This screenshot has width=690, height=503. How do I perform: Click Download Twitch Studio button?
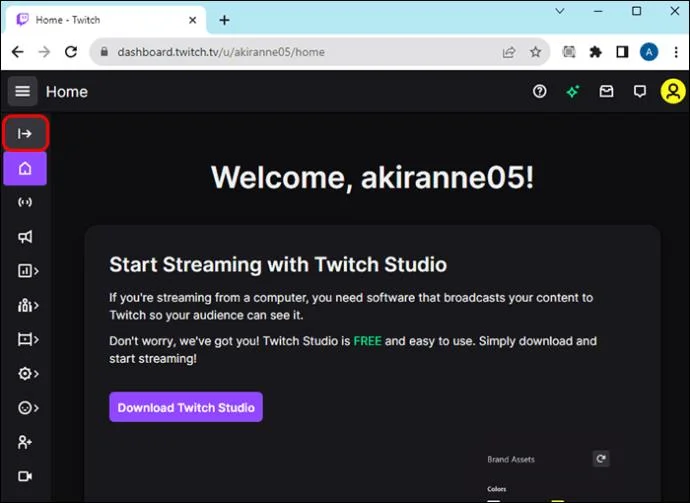point(186,407)
